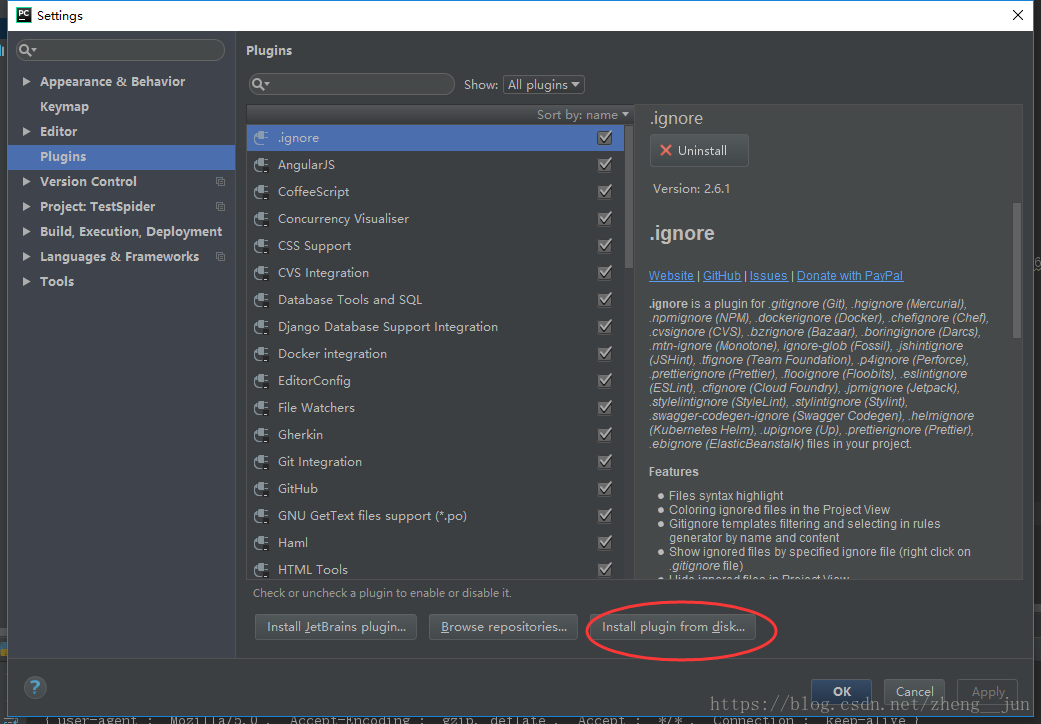Click the Gherkin plugin icon
This screenshot has width=1041, height=724.
(x=262, y=435)
